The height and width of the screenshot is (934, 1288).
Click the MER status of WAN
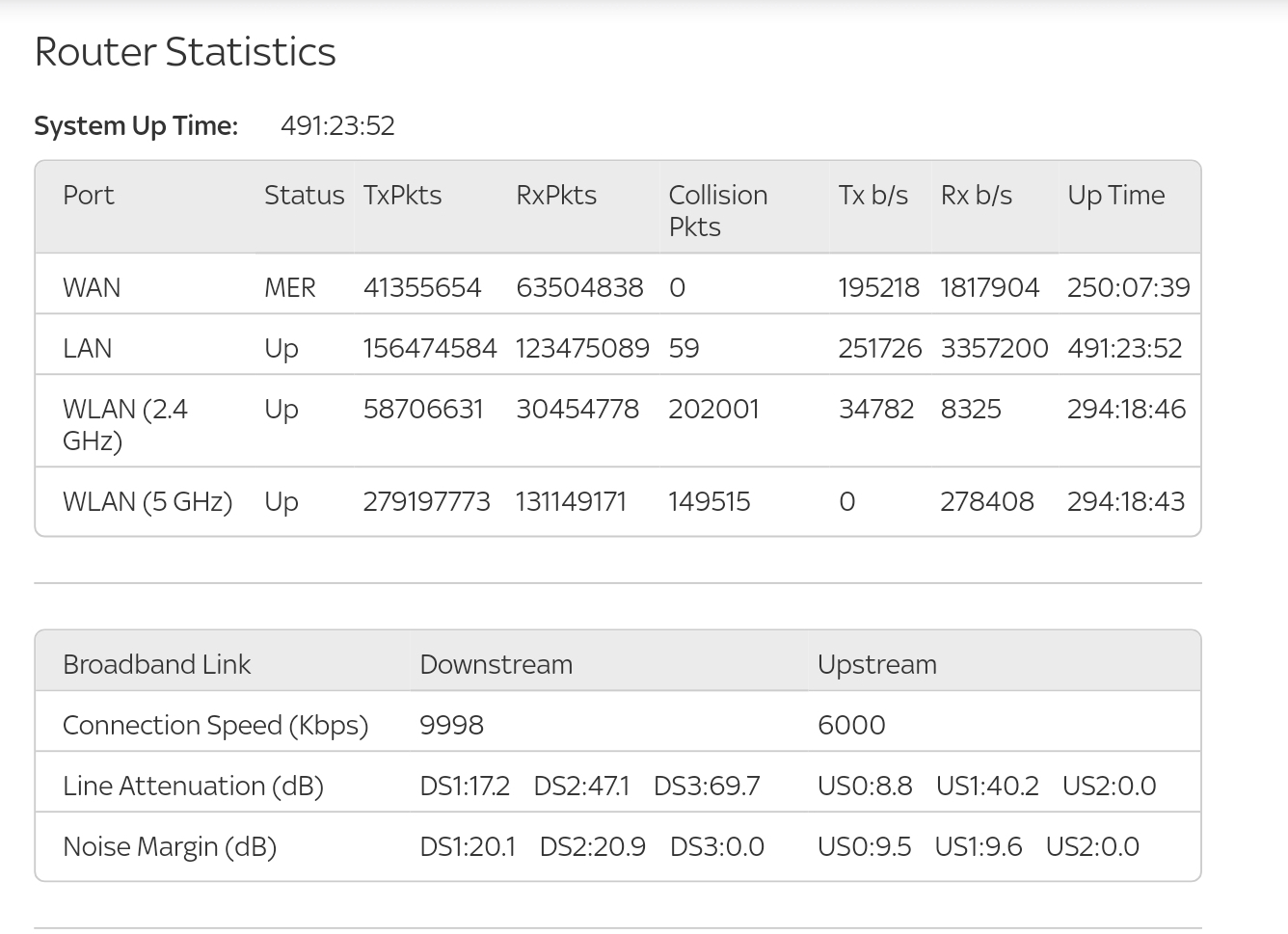coord(289,288)
